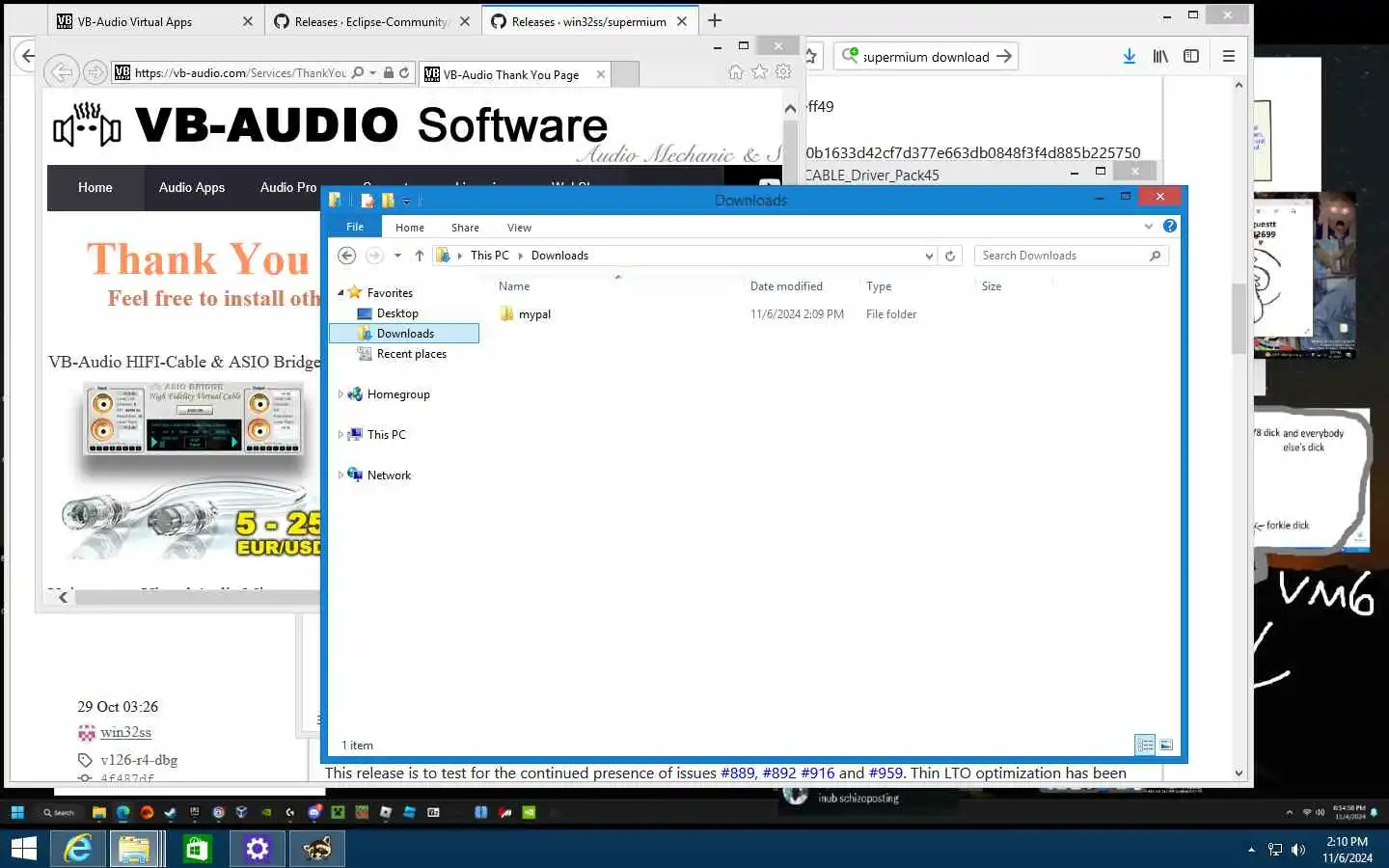Open the Firefox library icon
The height and width of the screenshot is (868, 1389).
(1160, 56)
